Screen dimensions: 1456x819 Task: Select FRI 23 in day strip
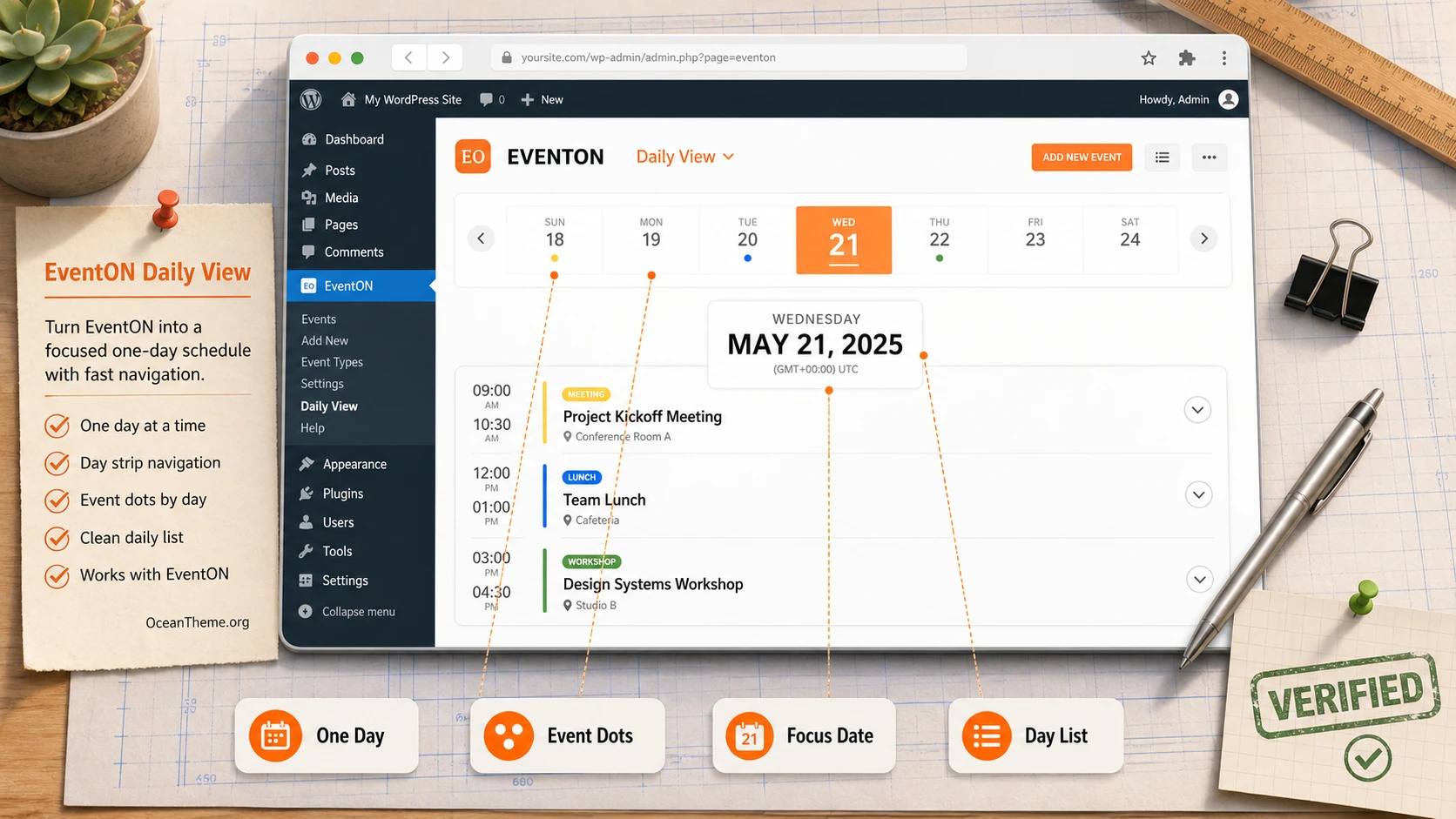pyautogui.click(x=1035, y=239)
